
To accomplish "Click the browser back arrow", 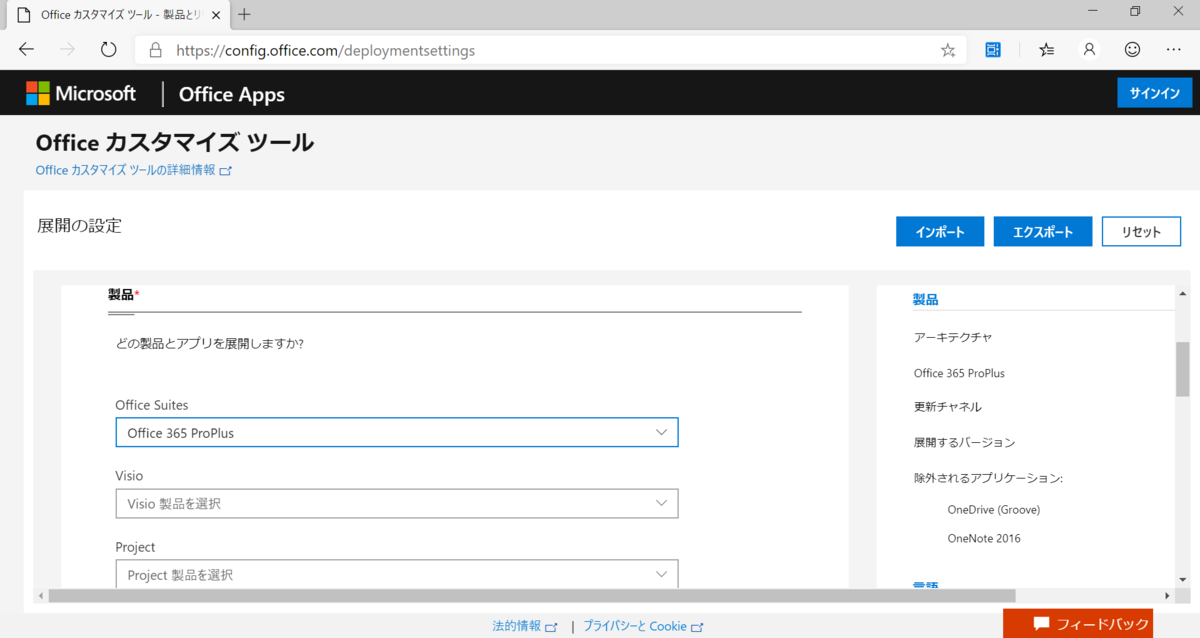I will point(26,49).
